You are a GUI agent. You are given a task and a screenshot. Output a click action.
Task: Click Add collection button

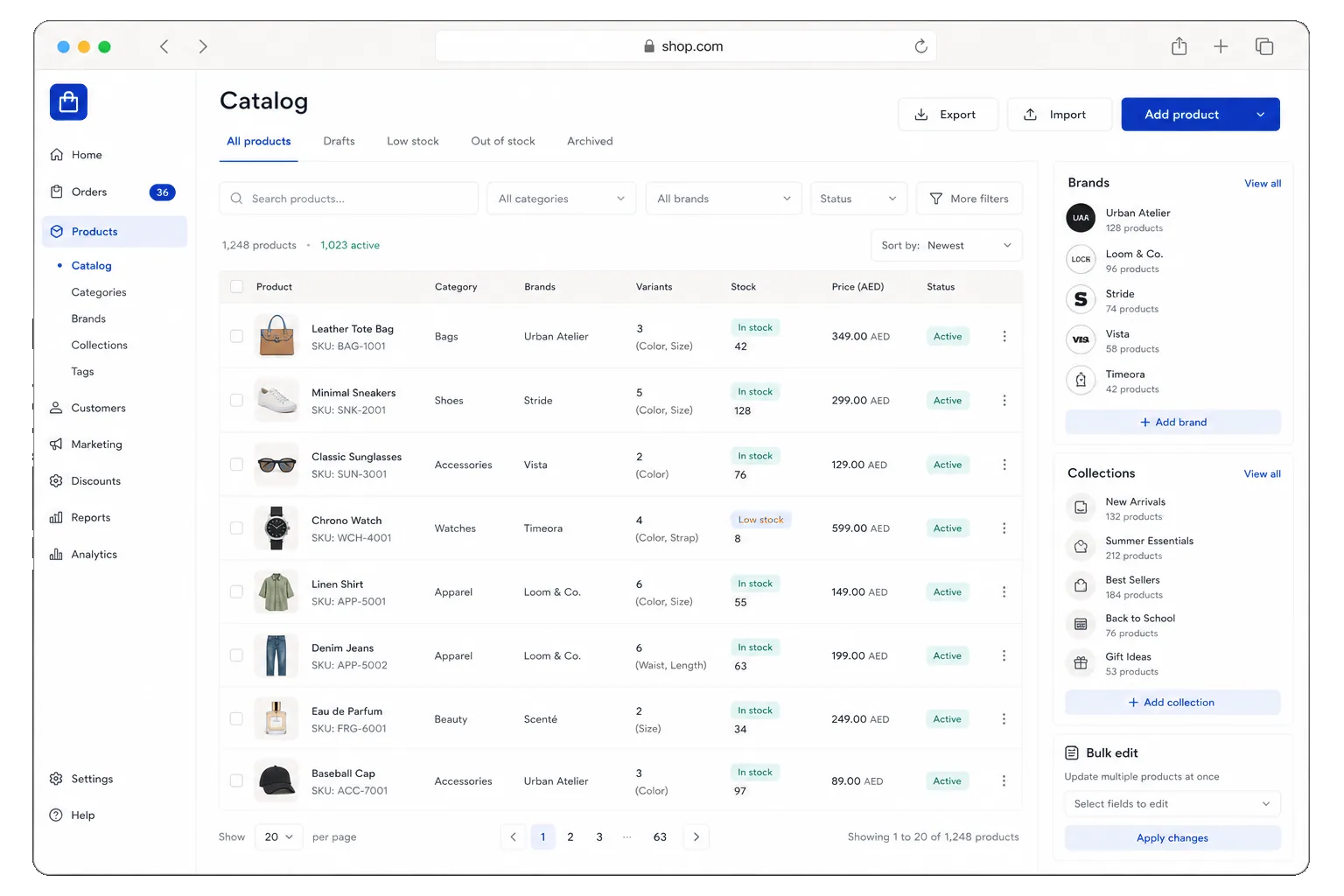1172,703
